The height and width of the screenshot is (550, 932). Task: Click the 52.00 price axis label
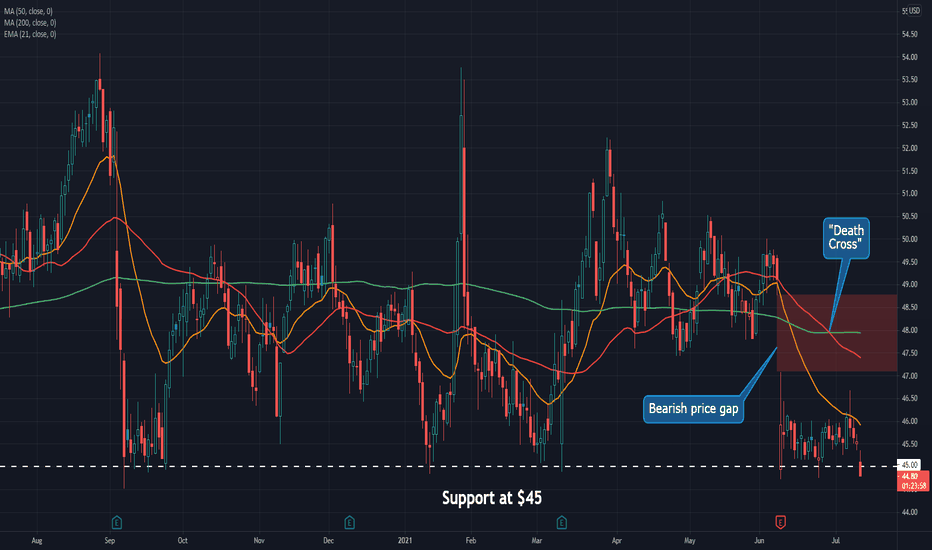(x=909, y=148)
